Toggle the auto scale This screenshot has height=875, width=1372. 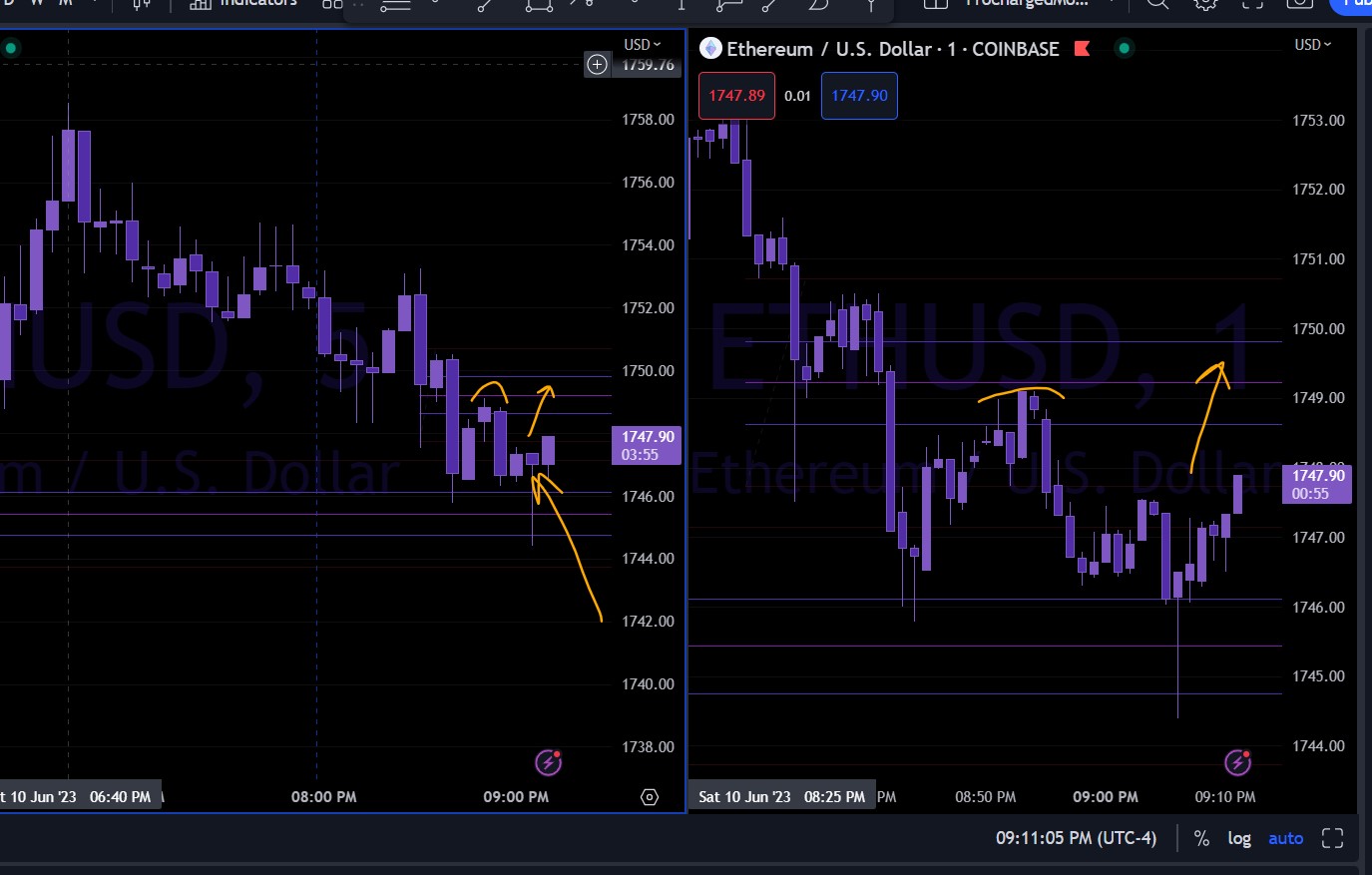[1286, 838]
